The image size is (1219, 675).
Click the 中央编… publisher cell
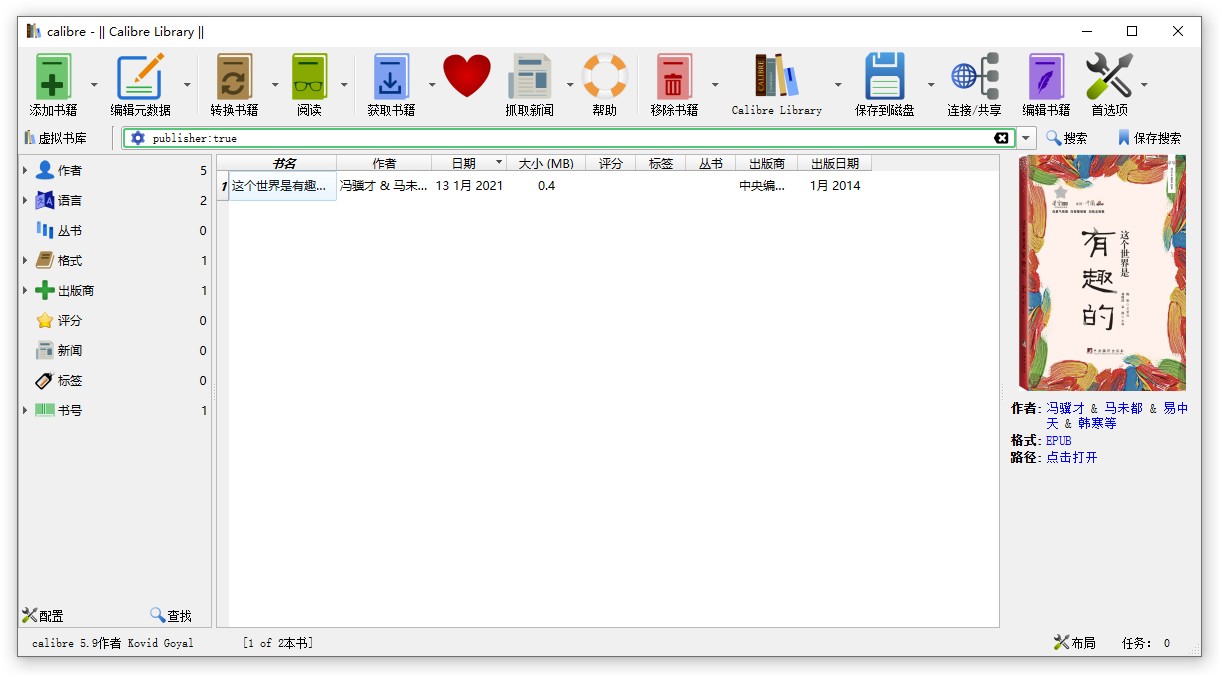click(x=766, y=186)
